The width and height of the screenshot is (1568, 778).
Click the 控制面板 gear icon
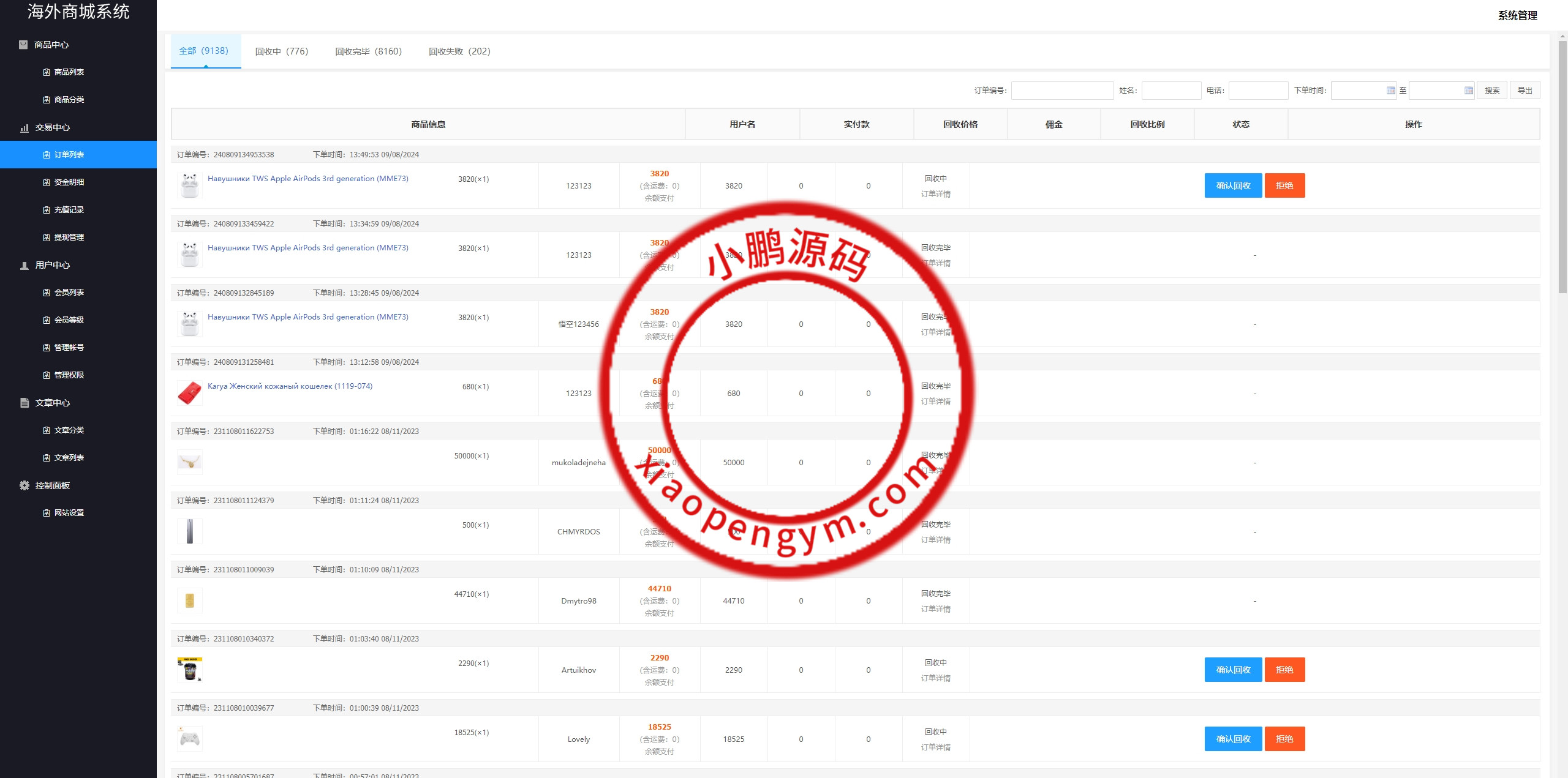coord(24,485)
